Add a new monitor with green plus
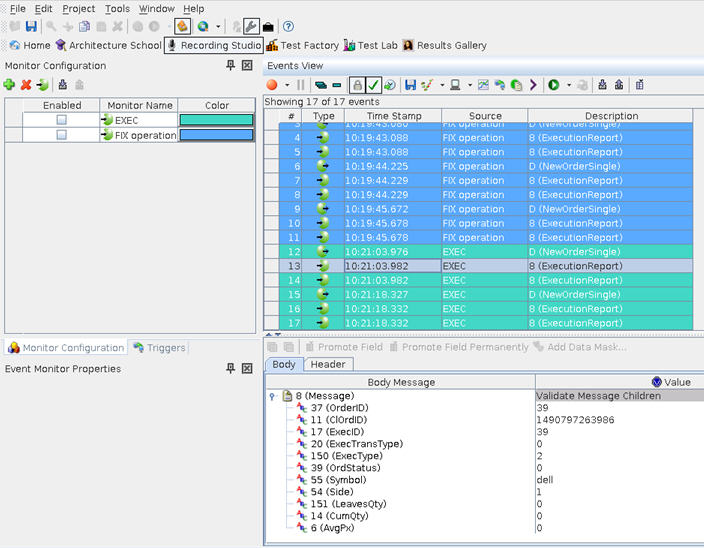The width and height of the screenshot is (704, 548). click(10, 85)
